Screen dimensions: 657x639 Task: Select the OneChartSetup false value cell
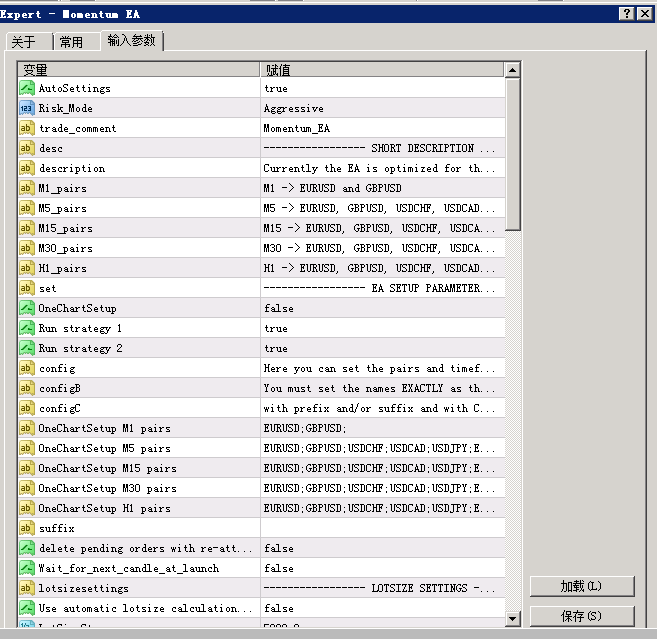[x=383, y=308]
